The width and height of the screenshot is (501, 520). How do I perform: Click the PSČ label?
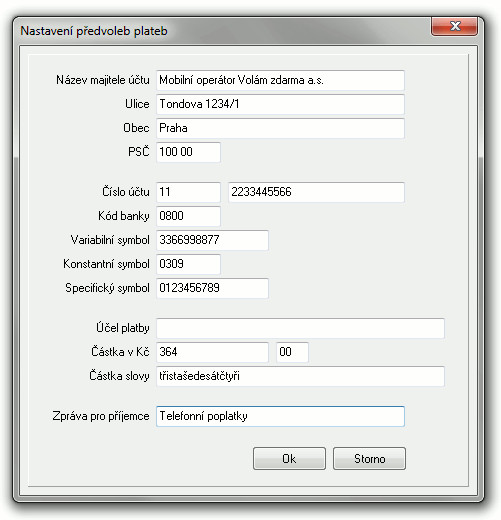point(139,151)
